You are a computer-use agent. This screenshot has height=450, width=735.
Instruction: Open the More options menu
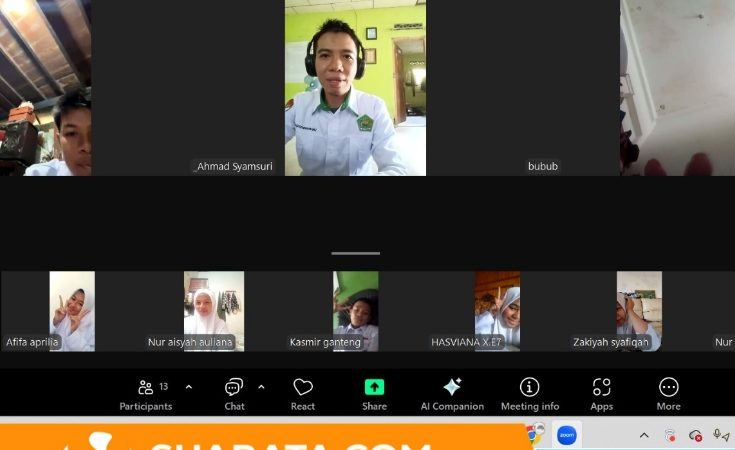coord(668,393)
